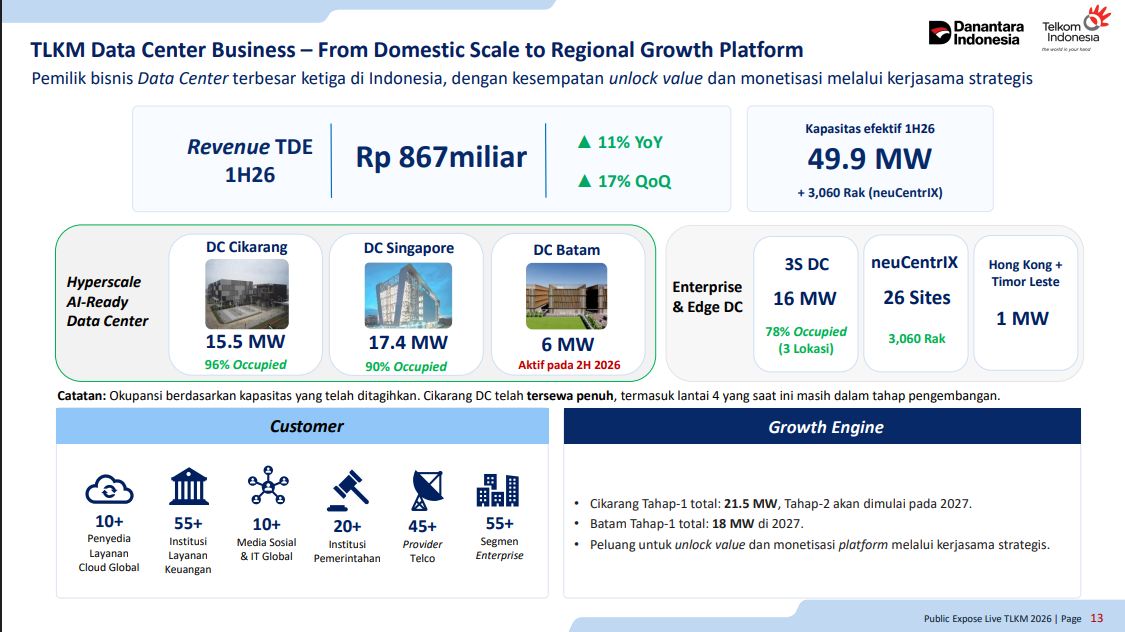Image resolution: width=1125 pixels, height=632 pixels.
Task: Click the 11% YoY growth text
Action: coord(630,142)
